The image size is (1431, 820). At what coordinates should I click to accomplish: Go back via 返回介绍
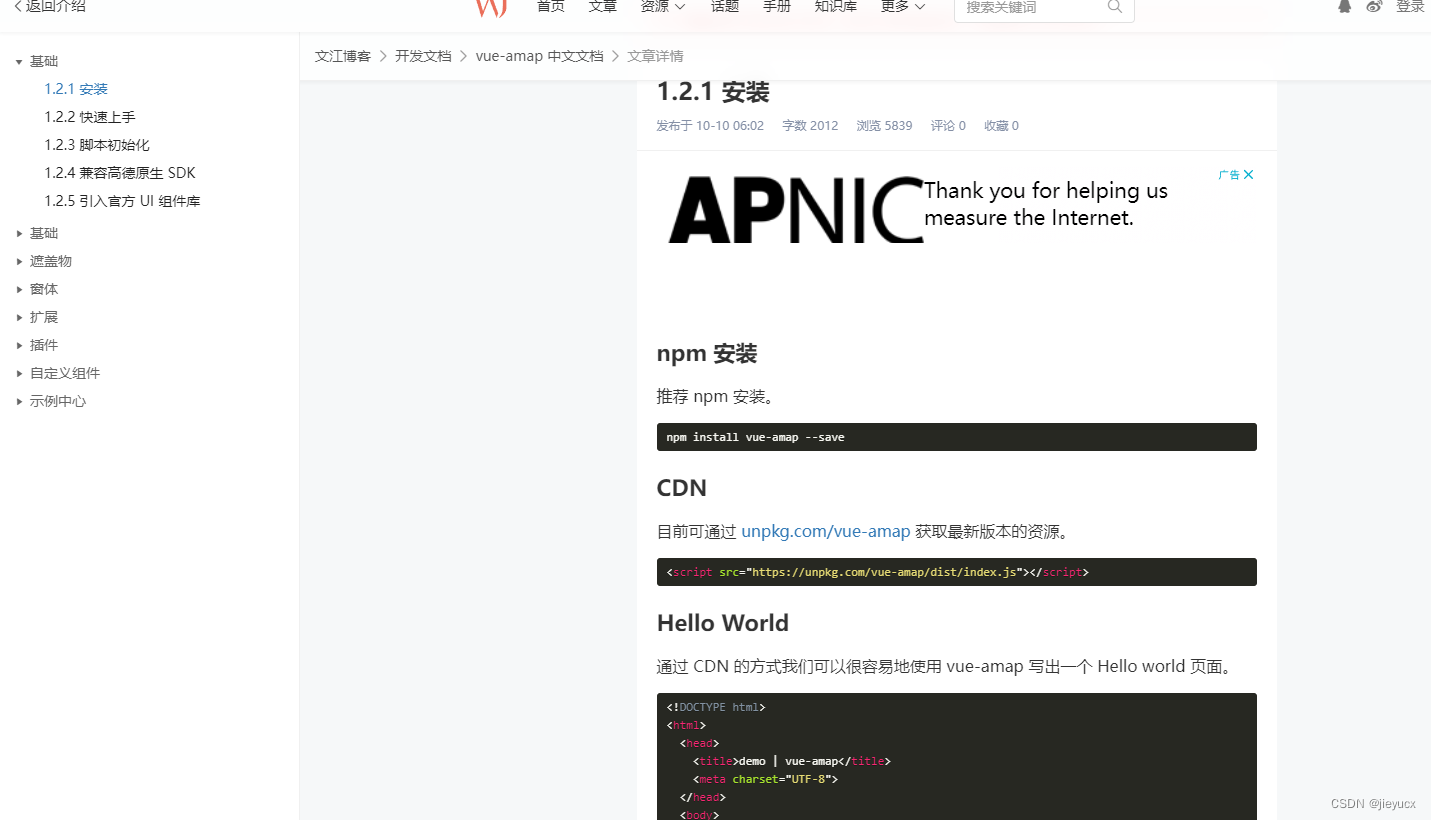[x=49, y=6]
